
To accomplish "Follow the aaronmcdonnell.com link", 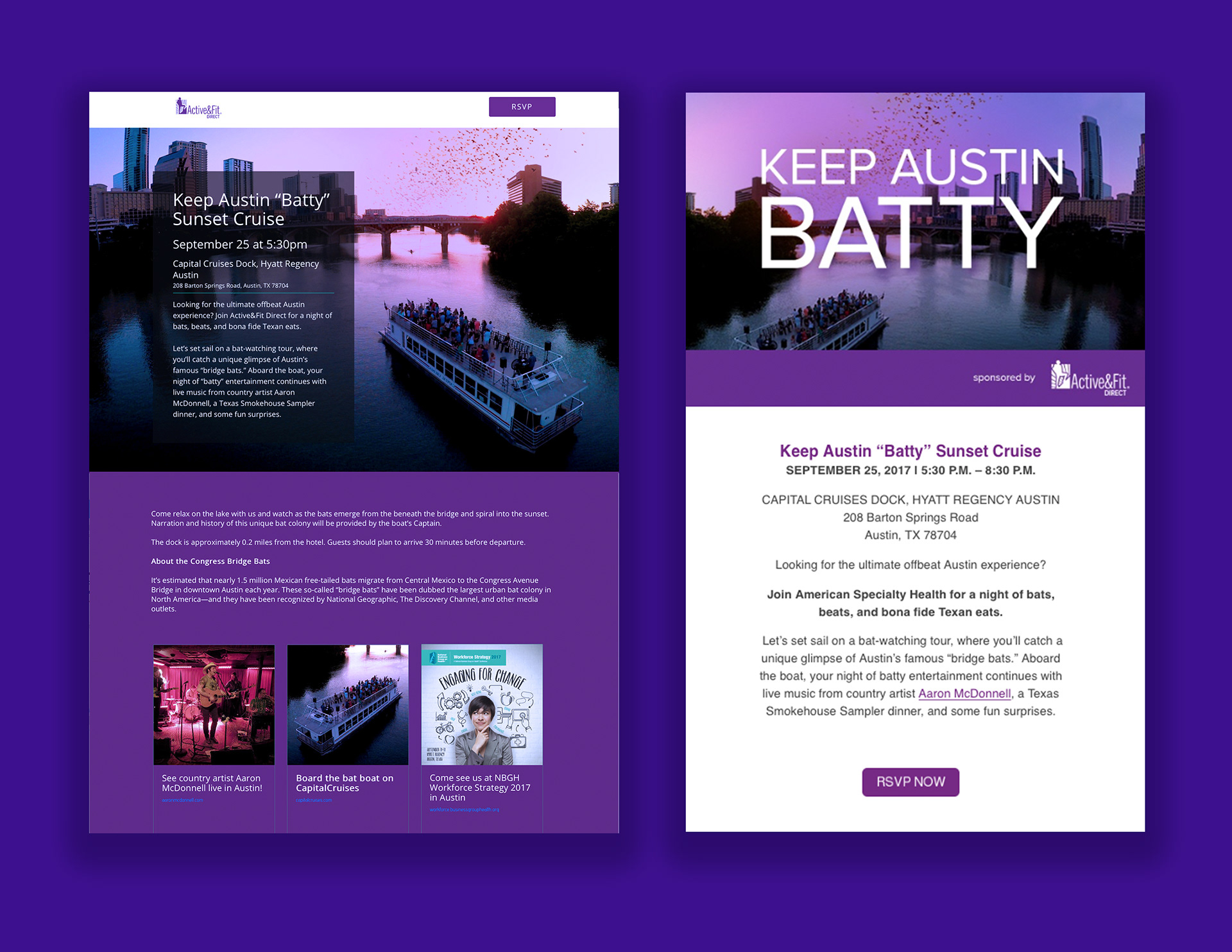I will (x=182, y=800).
